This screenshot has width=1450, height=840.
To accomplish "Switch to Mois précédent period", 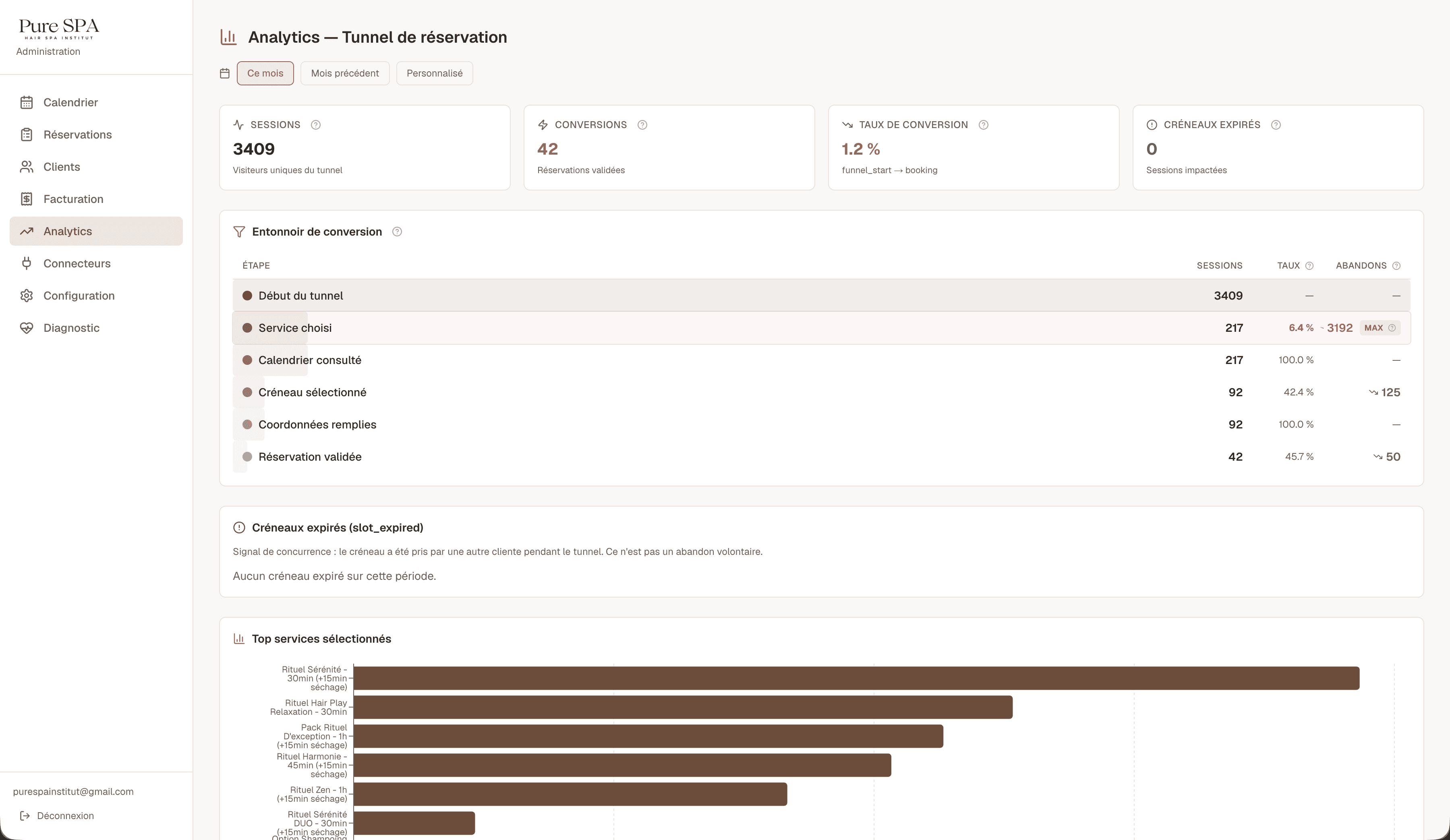I will tap(345, 73).
